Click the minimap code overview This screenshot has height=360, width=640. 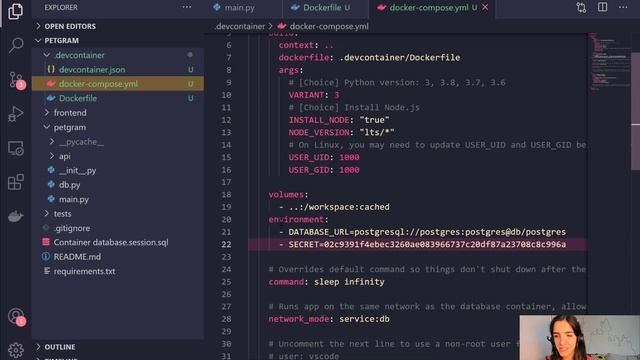click(x=609, y=61)
